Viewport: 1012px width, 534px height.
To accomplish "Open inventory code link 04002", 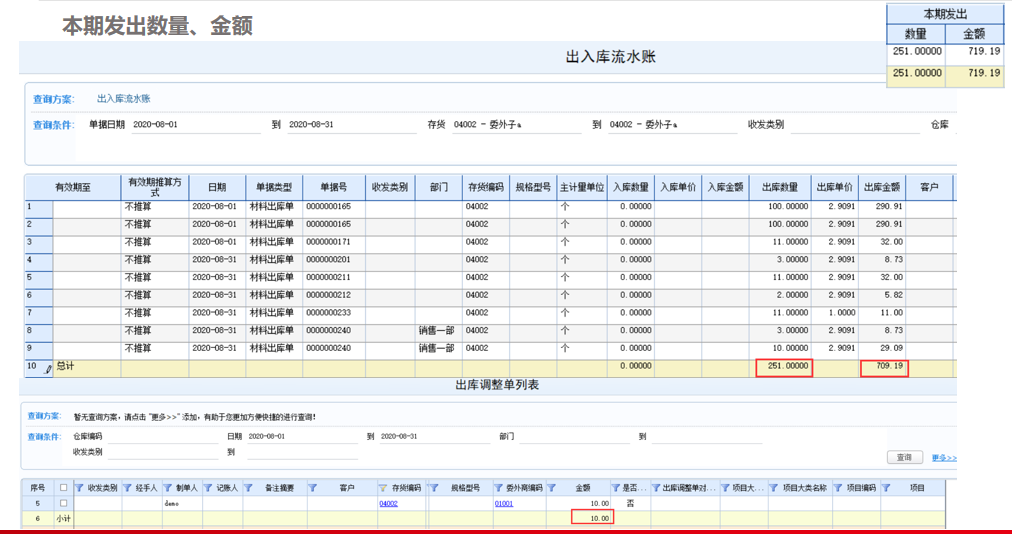I will coord(389,503).
